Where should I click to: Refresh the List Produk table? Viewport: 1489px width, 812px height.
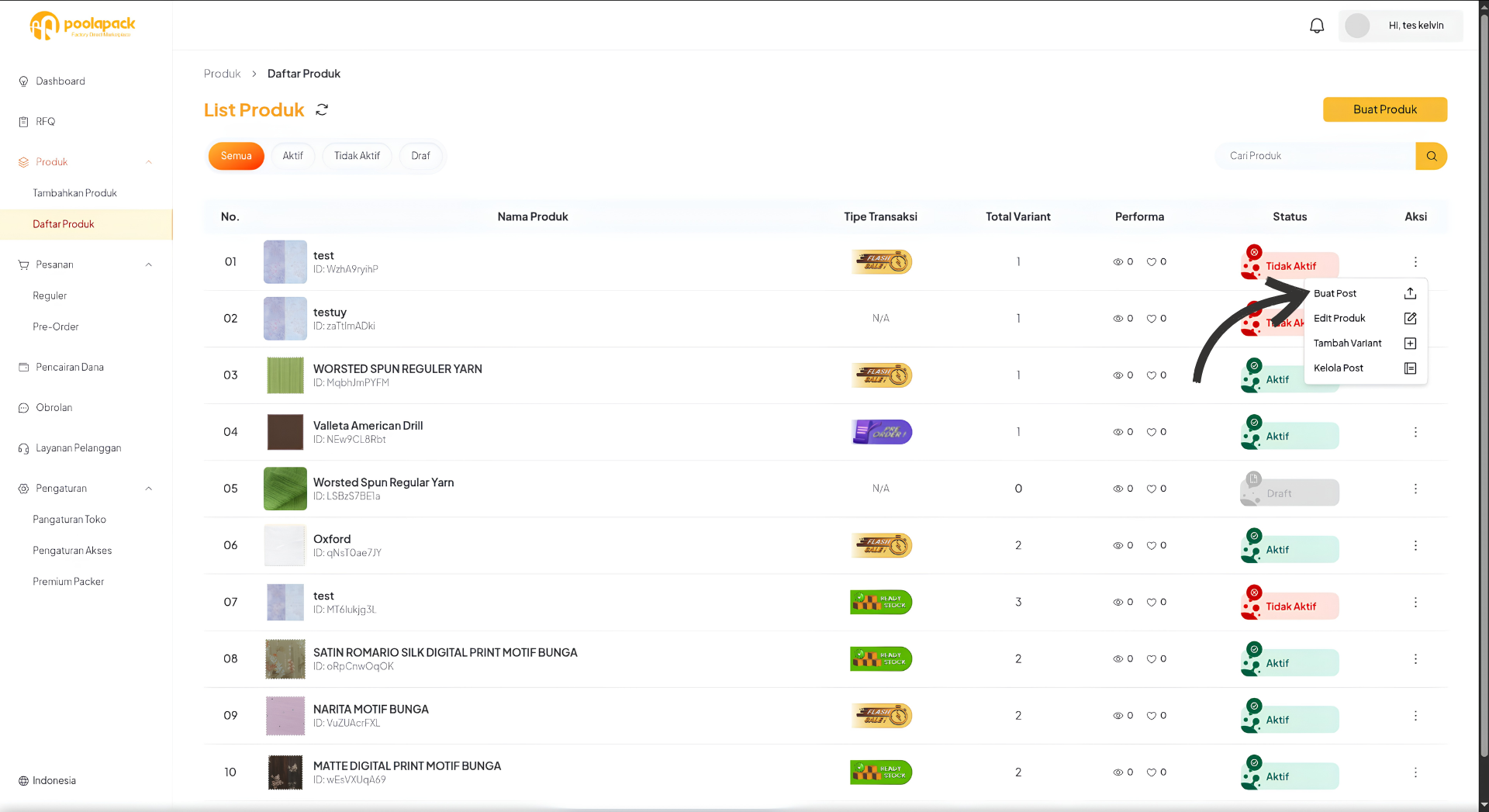pos(322,110)
